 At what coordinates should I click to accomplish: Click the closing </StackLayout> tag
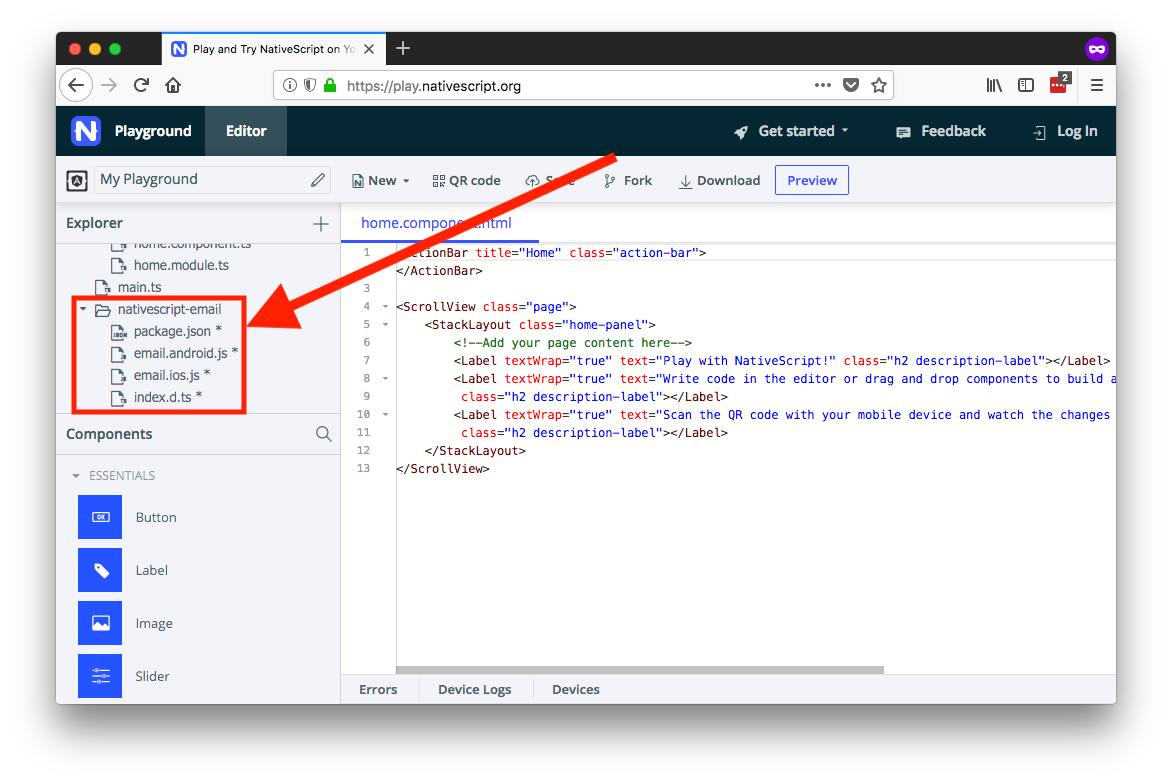pos(475,451)
